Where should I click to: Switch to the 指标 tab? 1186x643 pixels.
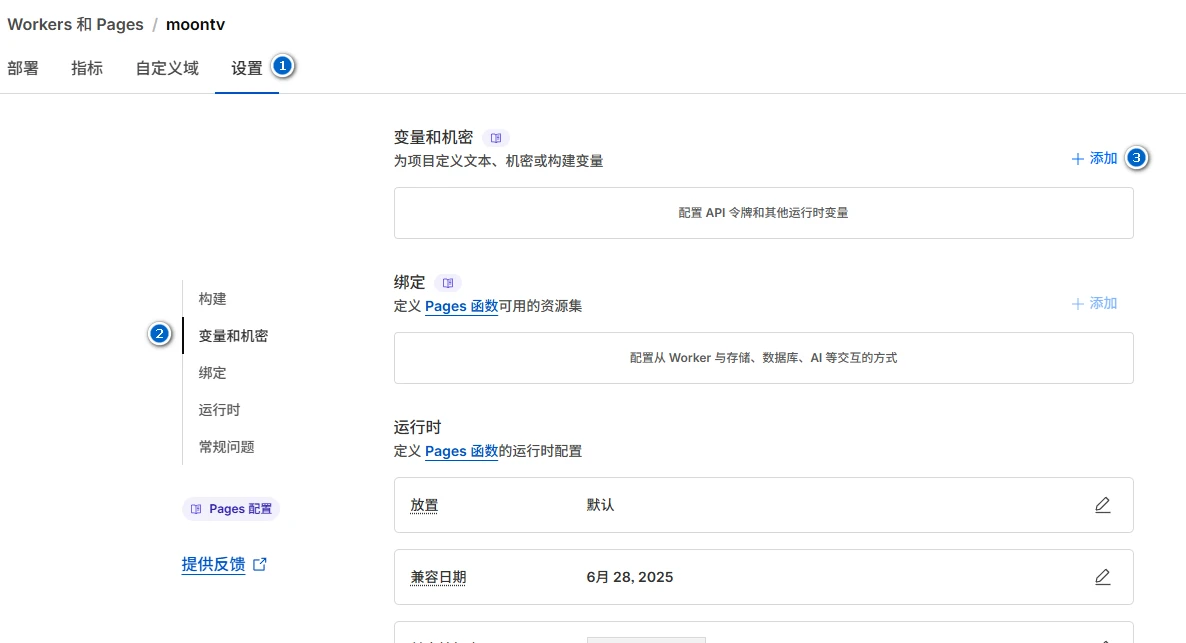tap(87, 69)
